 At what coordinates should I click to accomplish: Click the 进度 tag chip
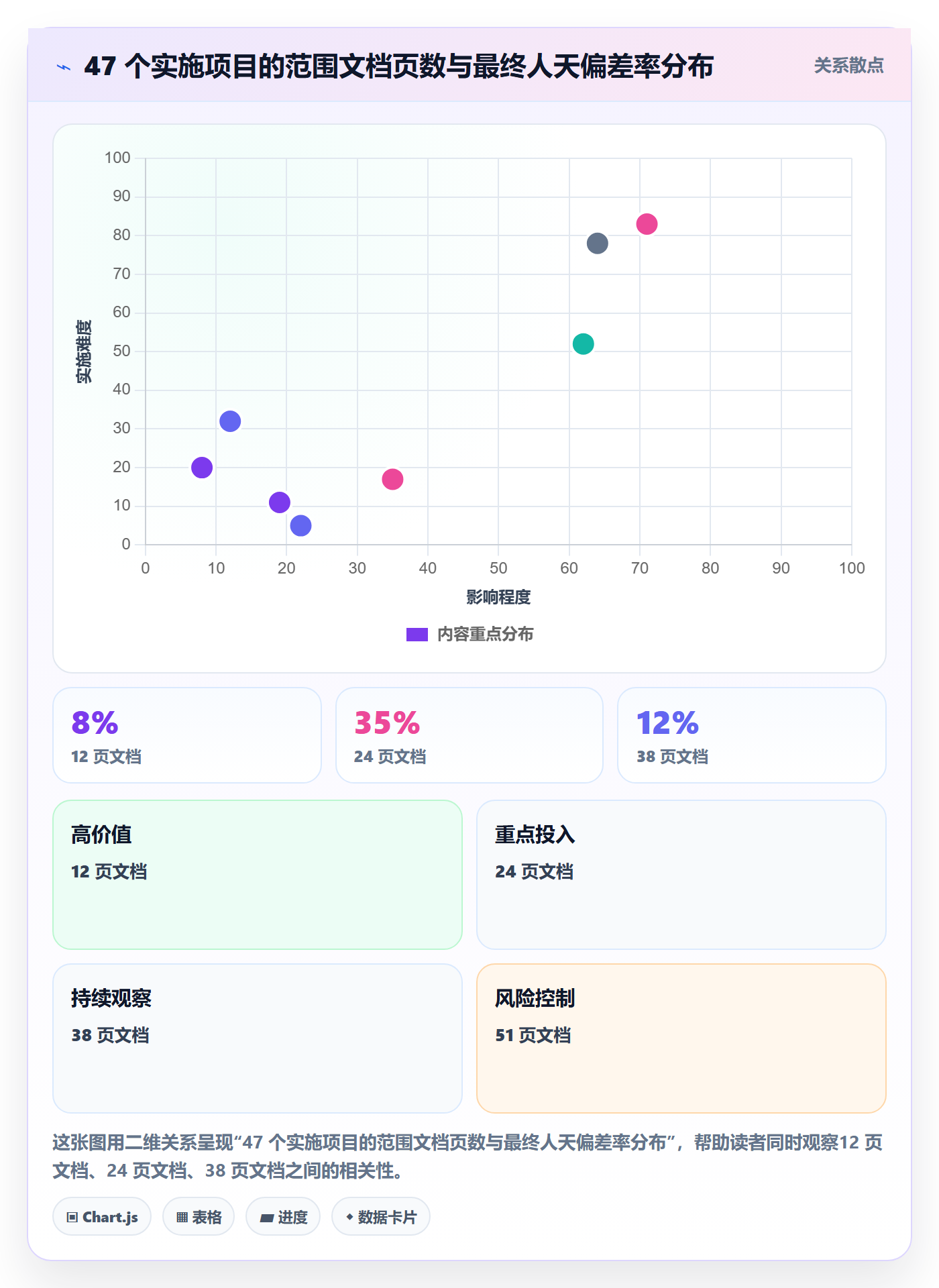(x=283, y=1217)
